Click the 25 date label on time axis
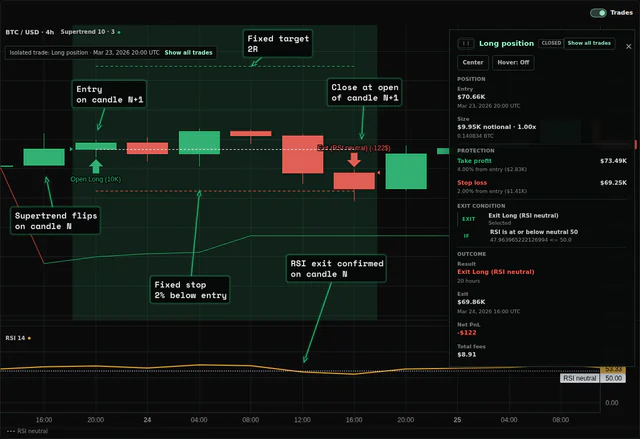Image resolution: width=640 pixels, height=439 pixels. pyautogui.click(x=457, y=420)
